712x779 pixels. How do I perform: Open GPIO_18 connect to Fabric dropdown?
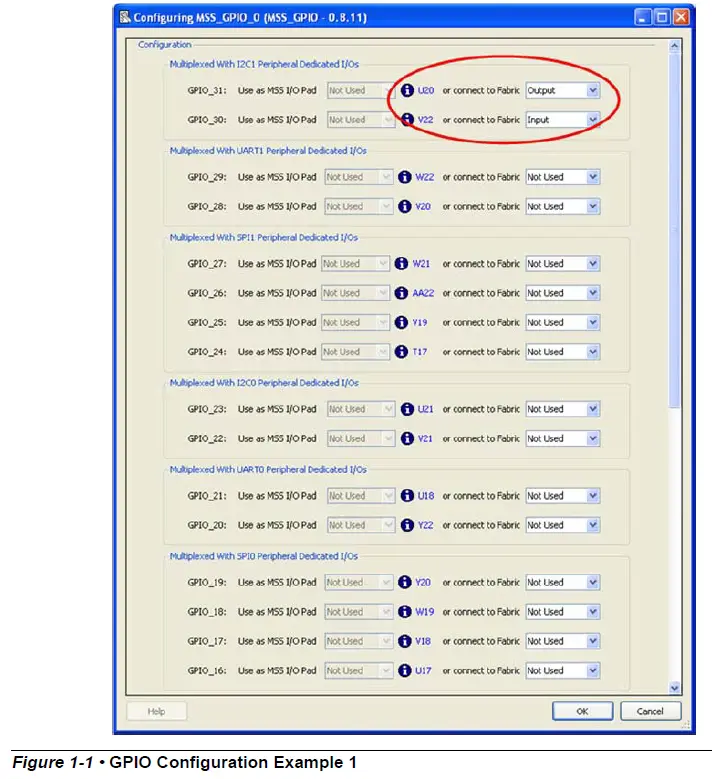[562, 612]
